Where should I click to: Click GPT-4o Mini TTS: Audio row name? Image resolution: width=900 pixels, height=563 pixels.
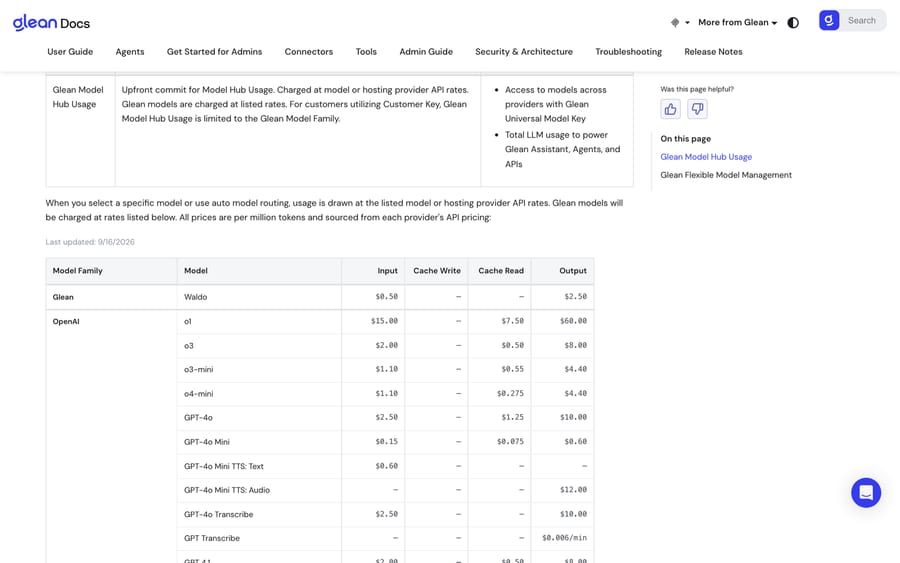[x=227, y=490]
